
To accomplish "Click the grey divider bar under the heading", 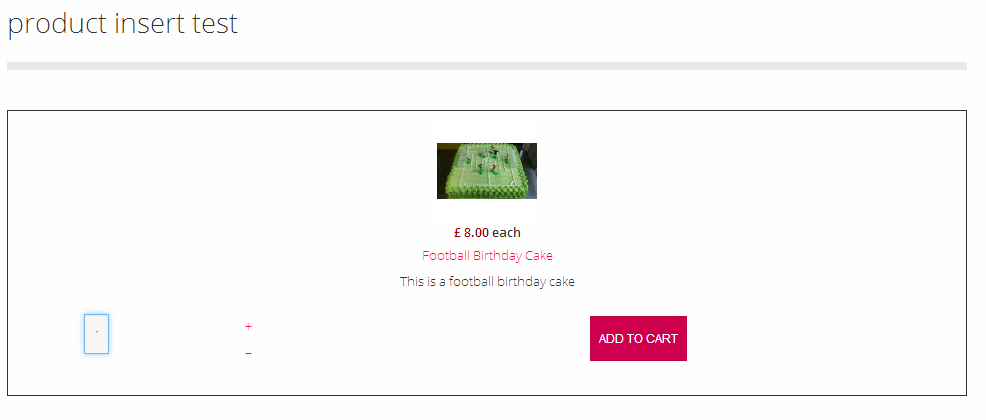I will click(486, 66).
